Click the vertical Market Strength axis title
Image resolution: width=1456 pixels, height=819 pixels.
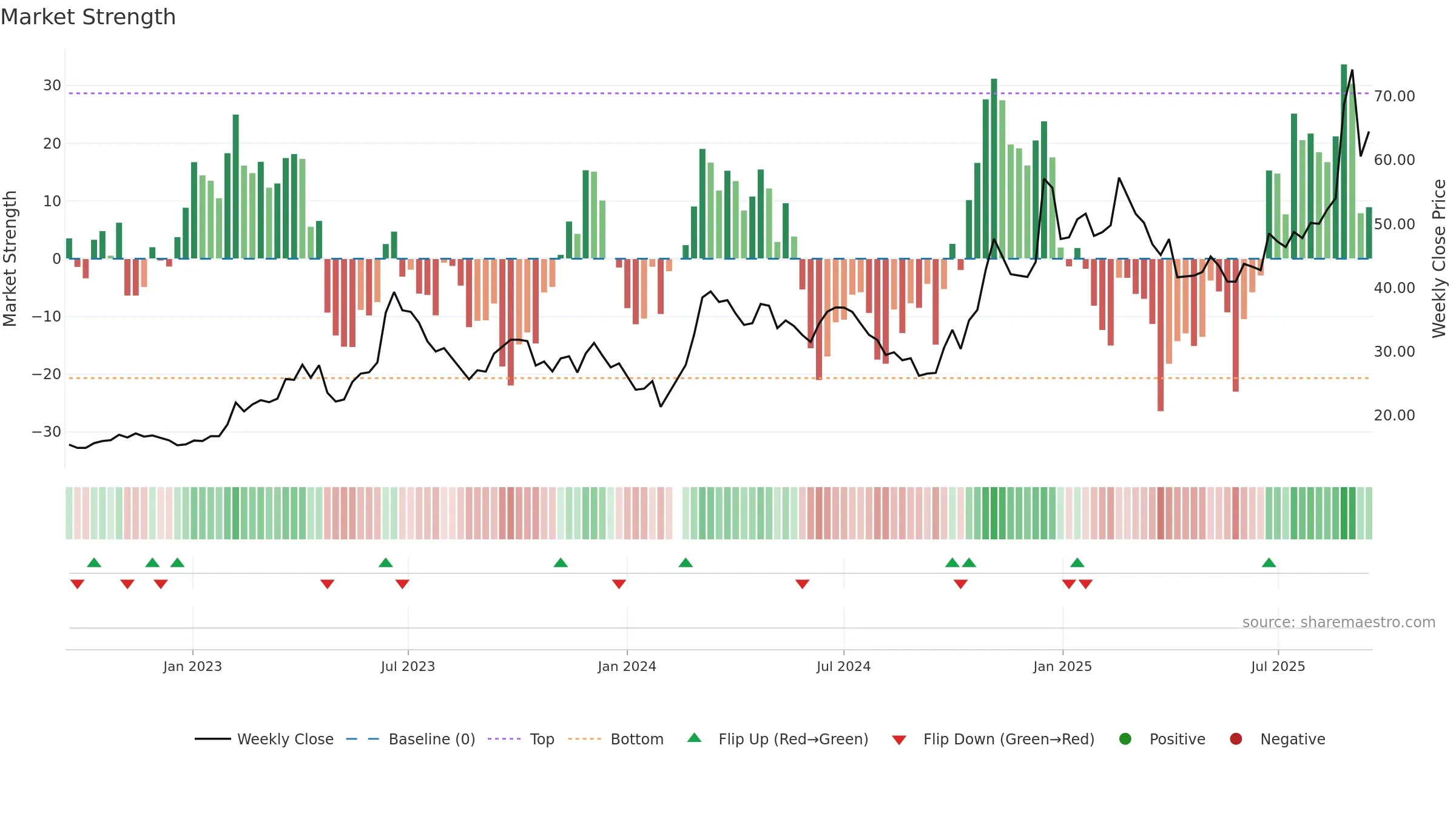click(x=10, y=258)
